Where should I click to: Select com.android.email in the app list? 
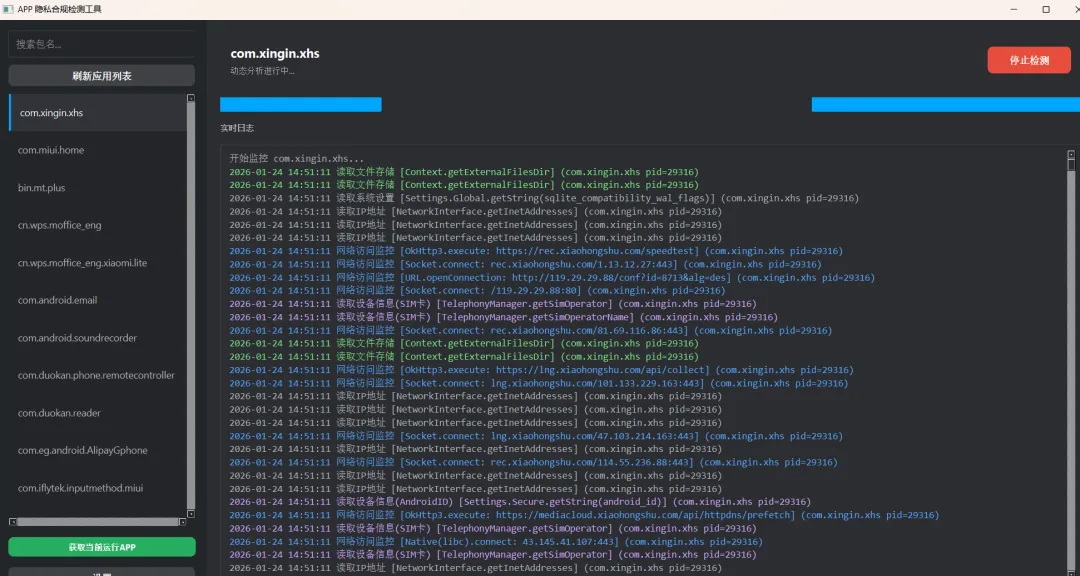97,300
